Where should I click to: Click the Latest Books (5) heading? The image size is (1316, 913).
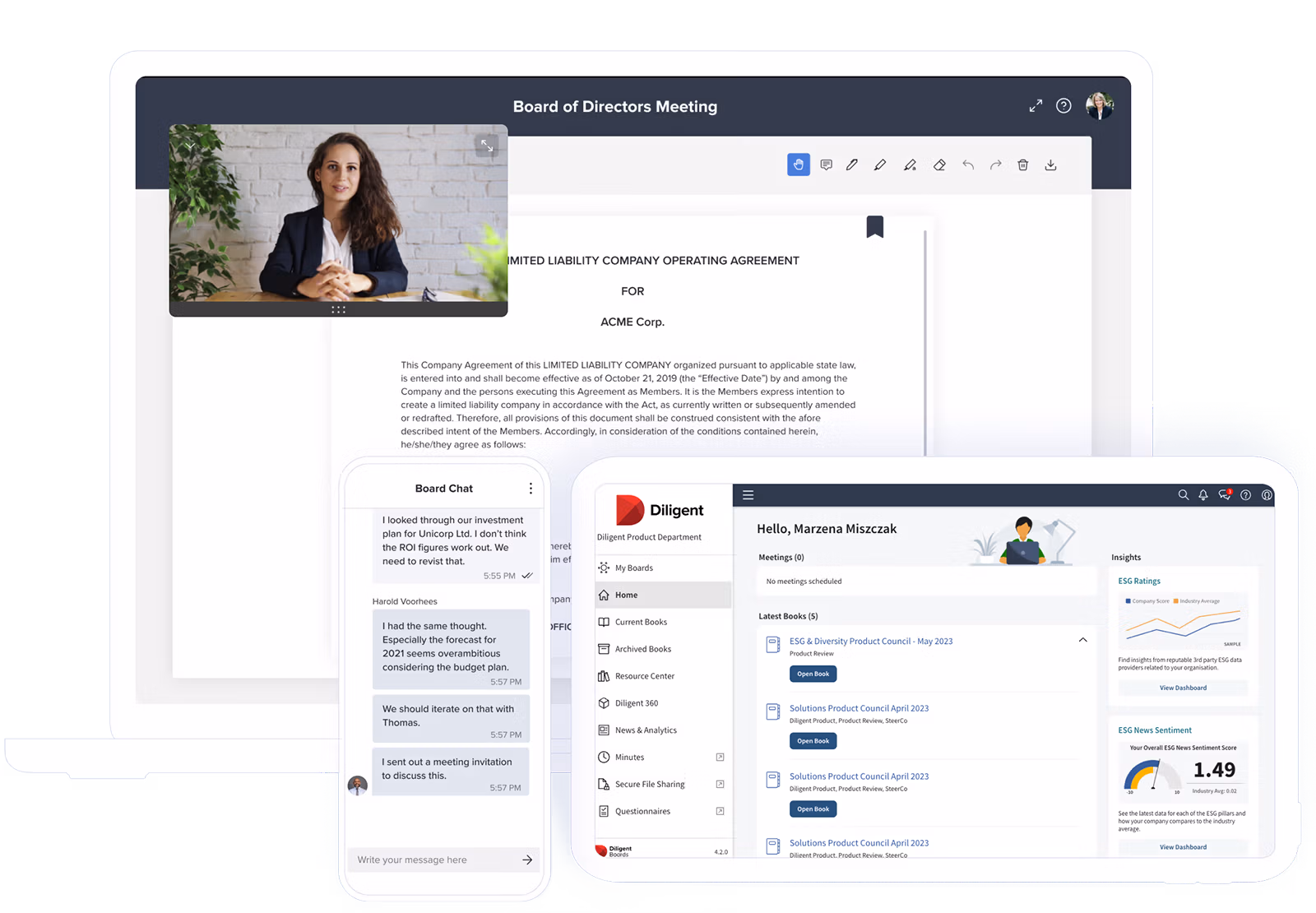(x=788, y=616)
